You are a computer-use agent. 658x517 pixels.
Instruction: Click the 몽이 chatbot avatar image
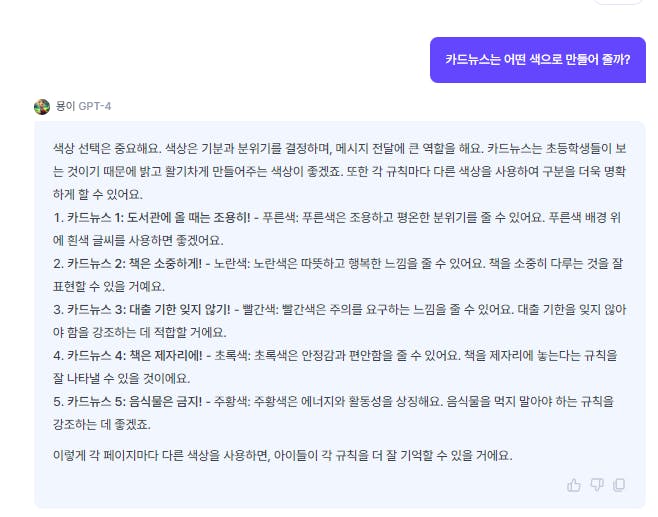(x=42, y=107)
